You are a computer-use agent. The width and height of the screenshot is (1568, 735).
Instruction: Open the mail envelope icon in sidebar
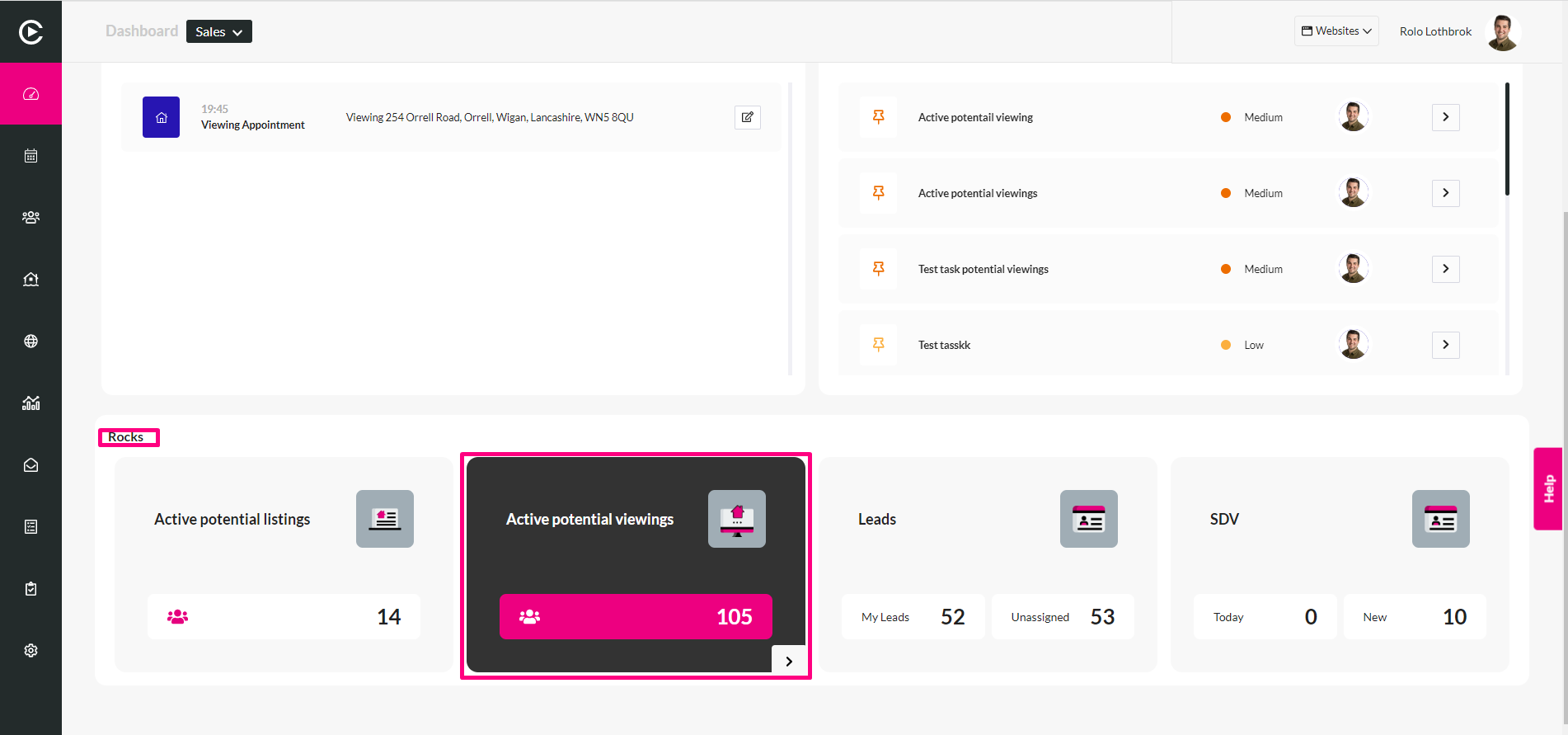[x=31, y=465]
